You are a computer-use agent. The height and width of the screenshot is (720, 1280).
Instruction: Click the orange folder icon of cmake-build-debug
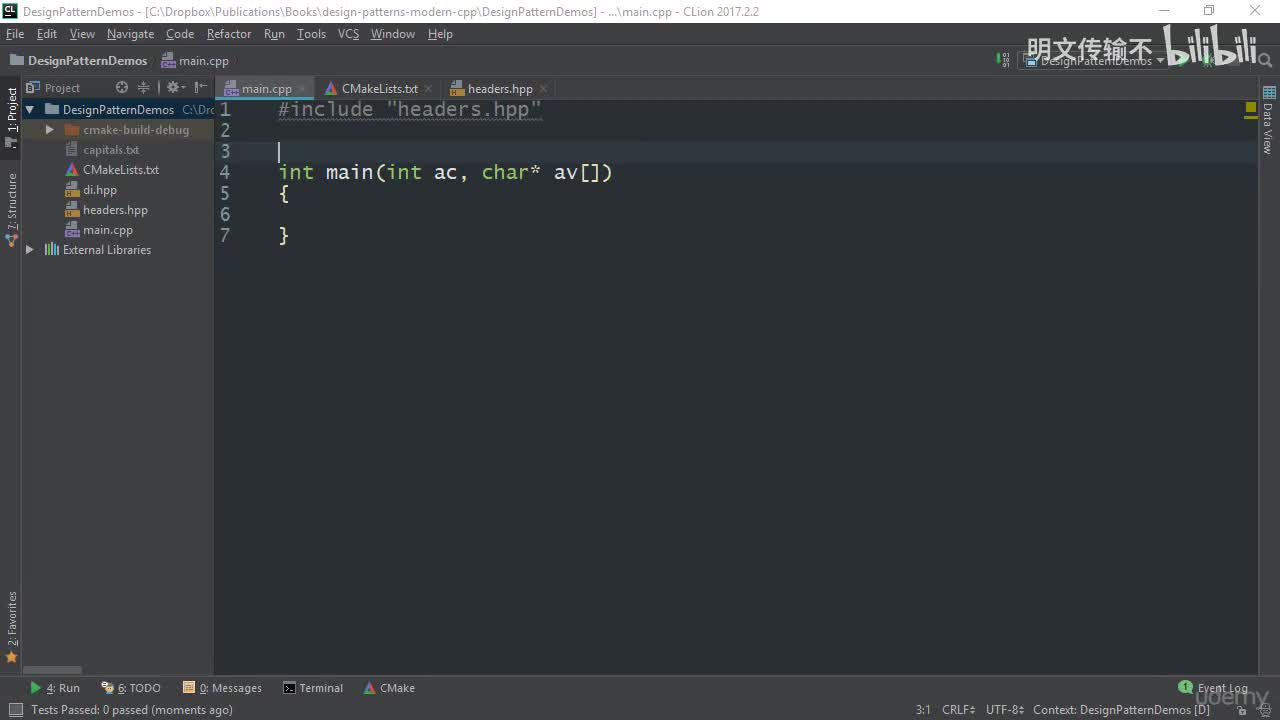[72, 130]
